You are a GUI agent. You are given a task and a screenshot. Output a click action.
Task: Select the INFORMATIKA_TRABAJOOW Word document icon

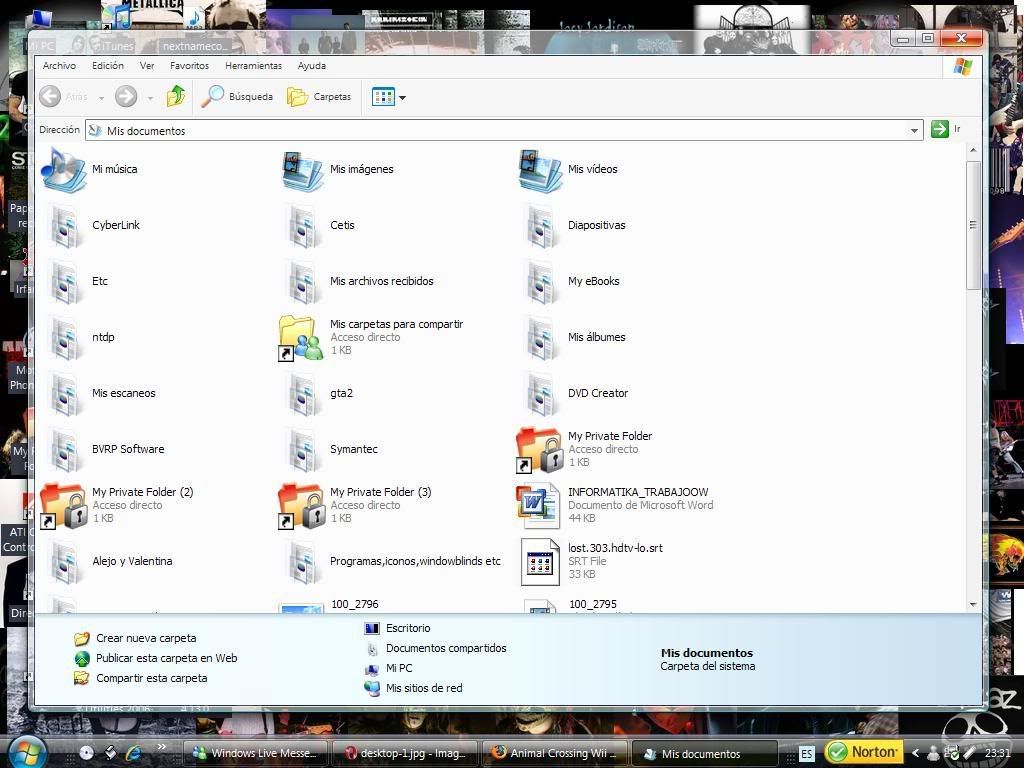[x=538, y=505]
